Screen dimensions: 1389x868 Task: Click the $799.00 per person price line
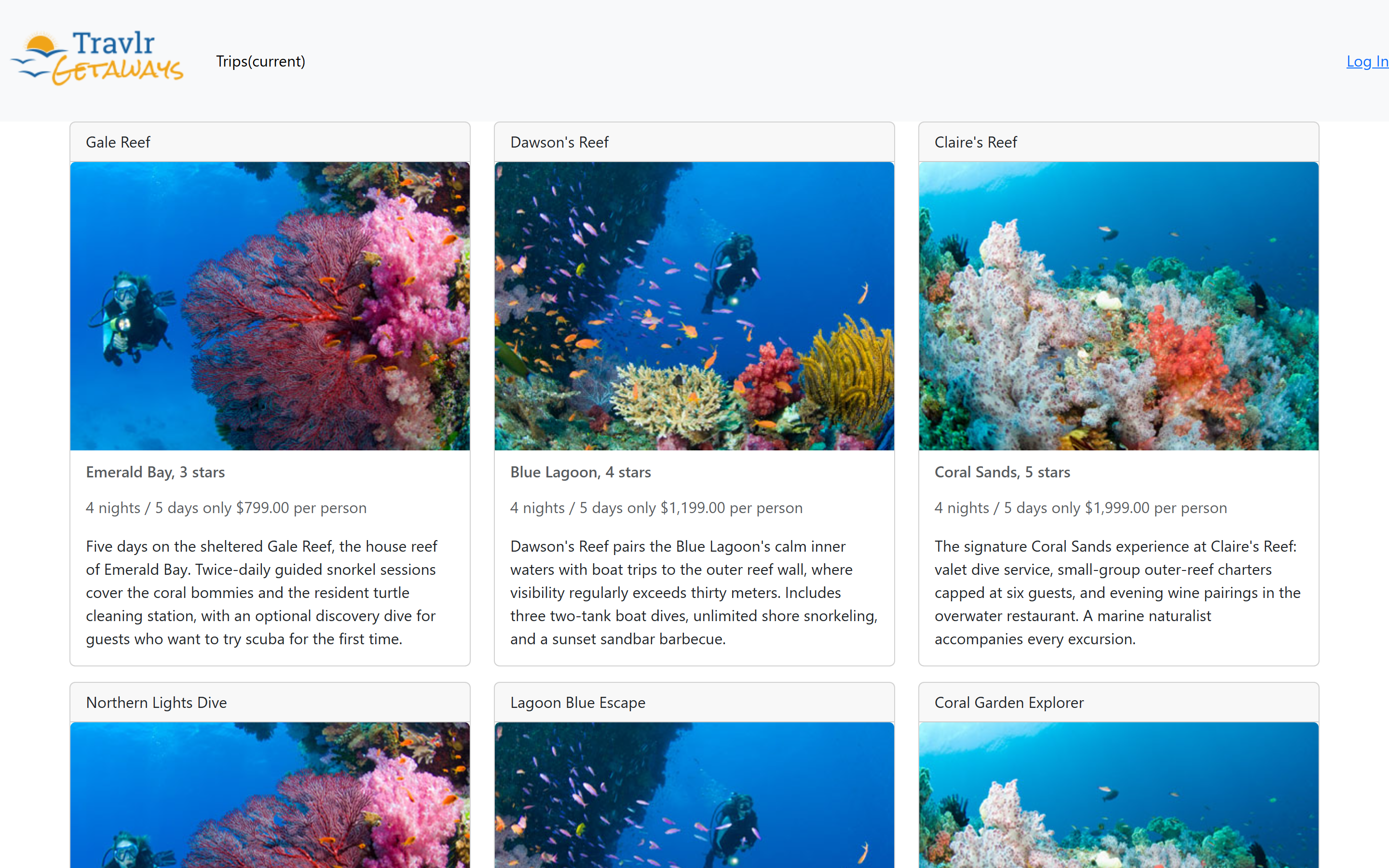(x=226, y=507)
